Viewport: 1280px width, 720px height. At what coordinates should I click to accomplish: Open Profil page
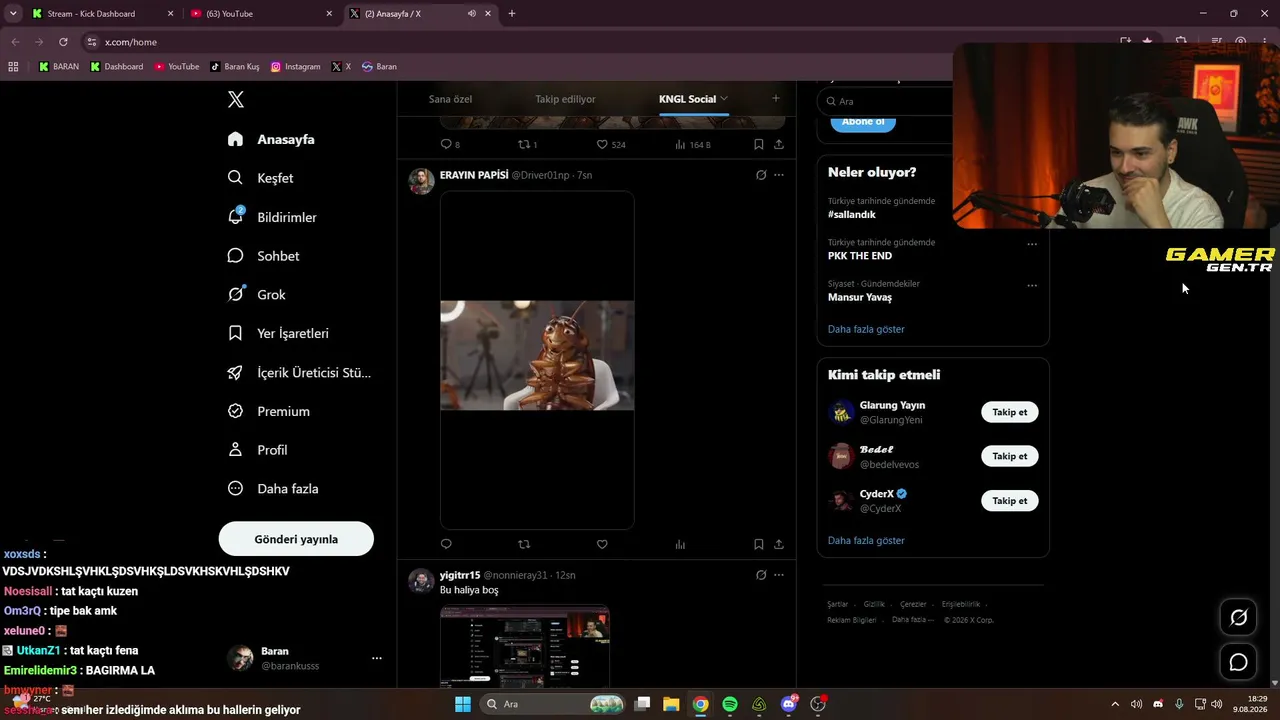[x=257, y=450]
